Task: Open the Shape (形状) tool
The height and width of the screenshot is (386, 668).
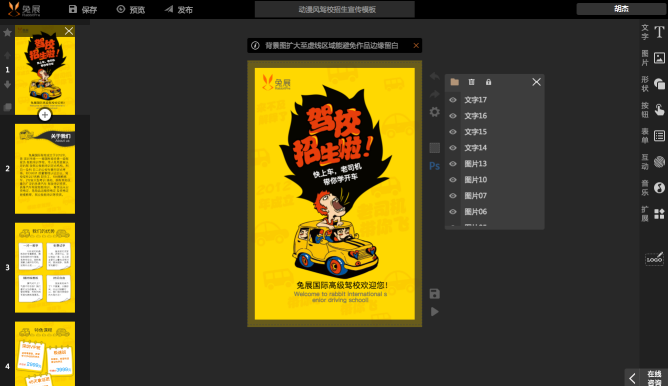Action: (659, 84)
